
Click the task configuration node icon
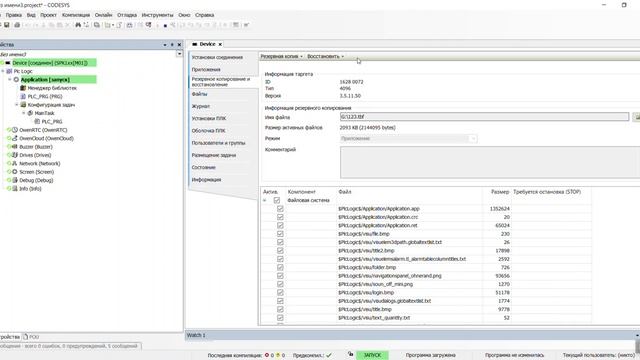23,105
